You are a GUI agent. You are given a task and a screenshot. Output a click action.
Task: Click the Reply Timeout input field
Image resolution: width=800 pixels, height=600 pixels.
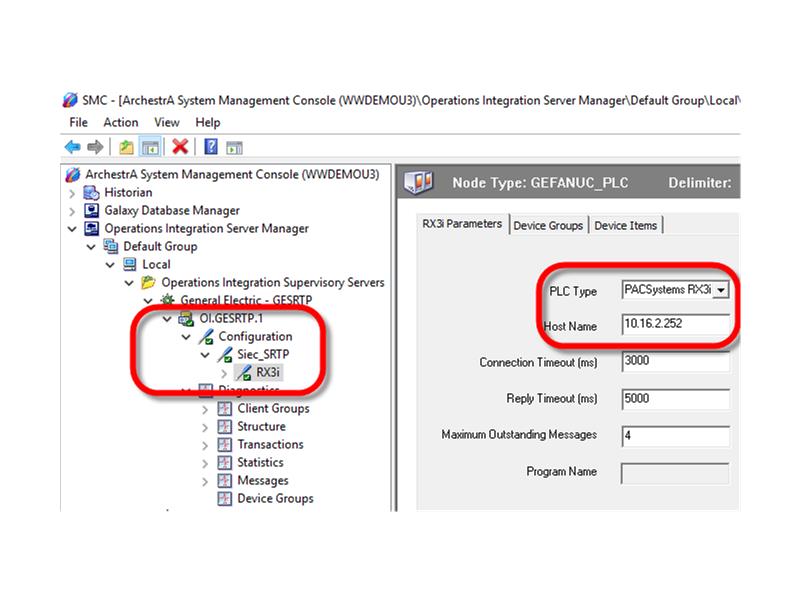click(x=676, y=398)
